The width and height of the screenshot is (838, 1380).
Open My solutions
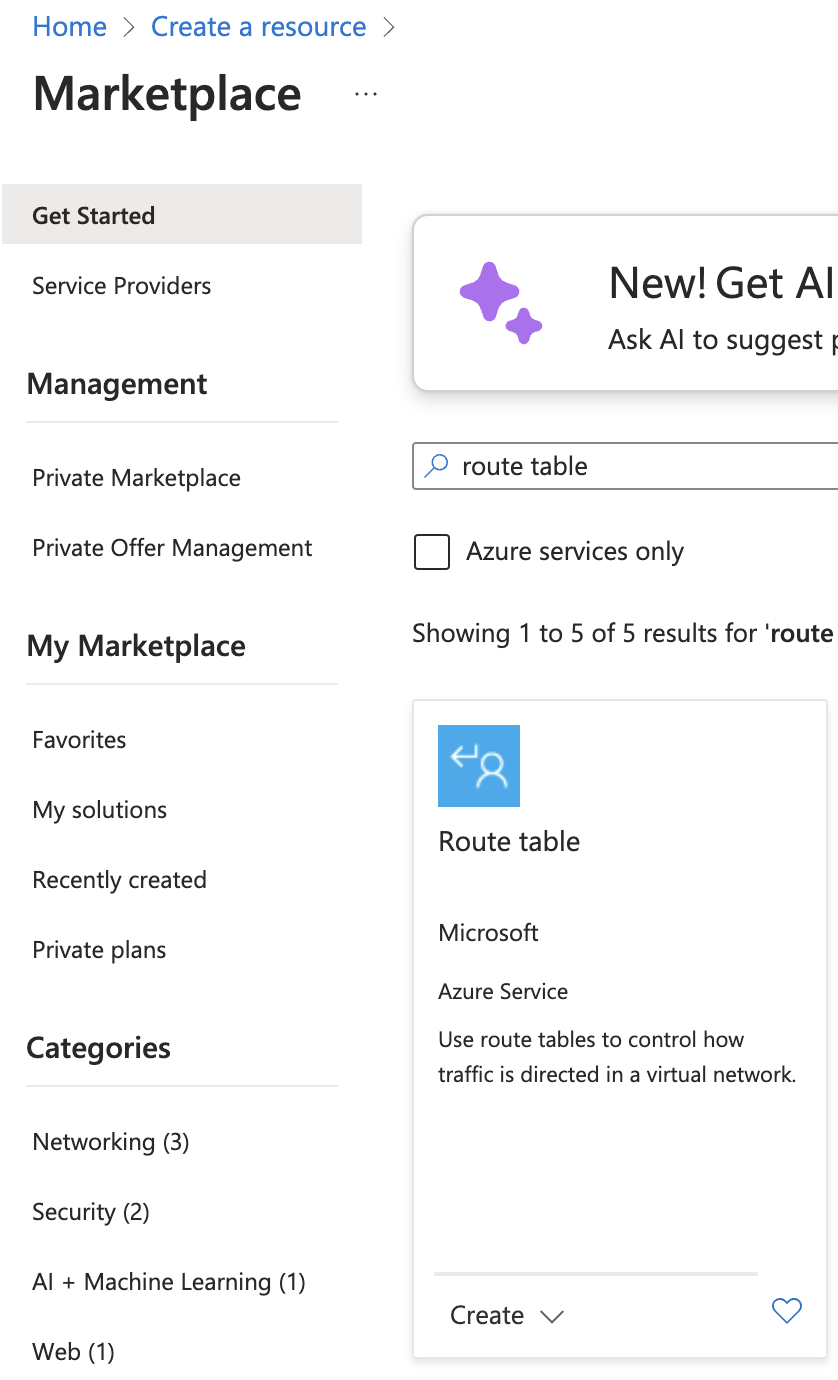(100, 810)
